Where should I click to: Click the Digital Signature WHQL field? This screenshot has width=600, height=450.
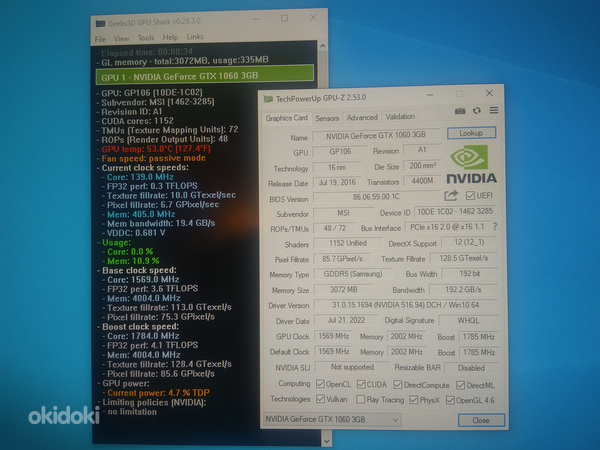pos(468,321)
